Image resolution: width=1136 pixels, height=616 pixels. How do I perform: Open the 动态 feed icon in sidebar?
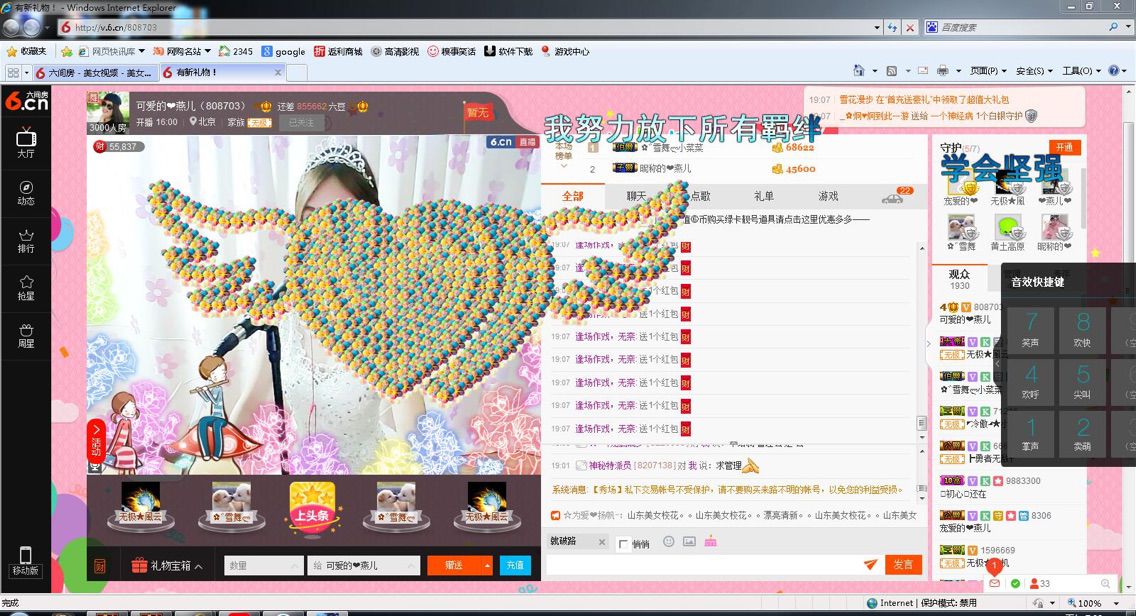click(x=26, y=192)
